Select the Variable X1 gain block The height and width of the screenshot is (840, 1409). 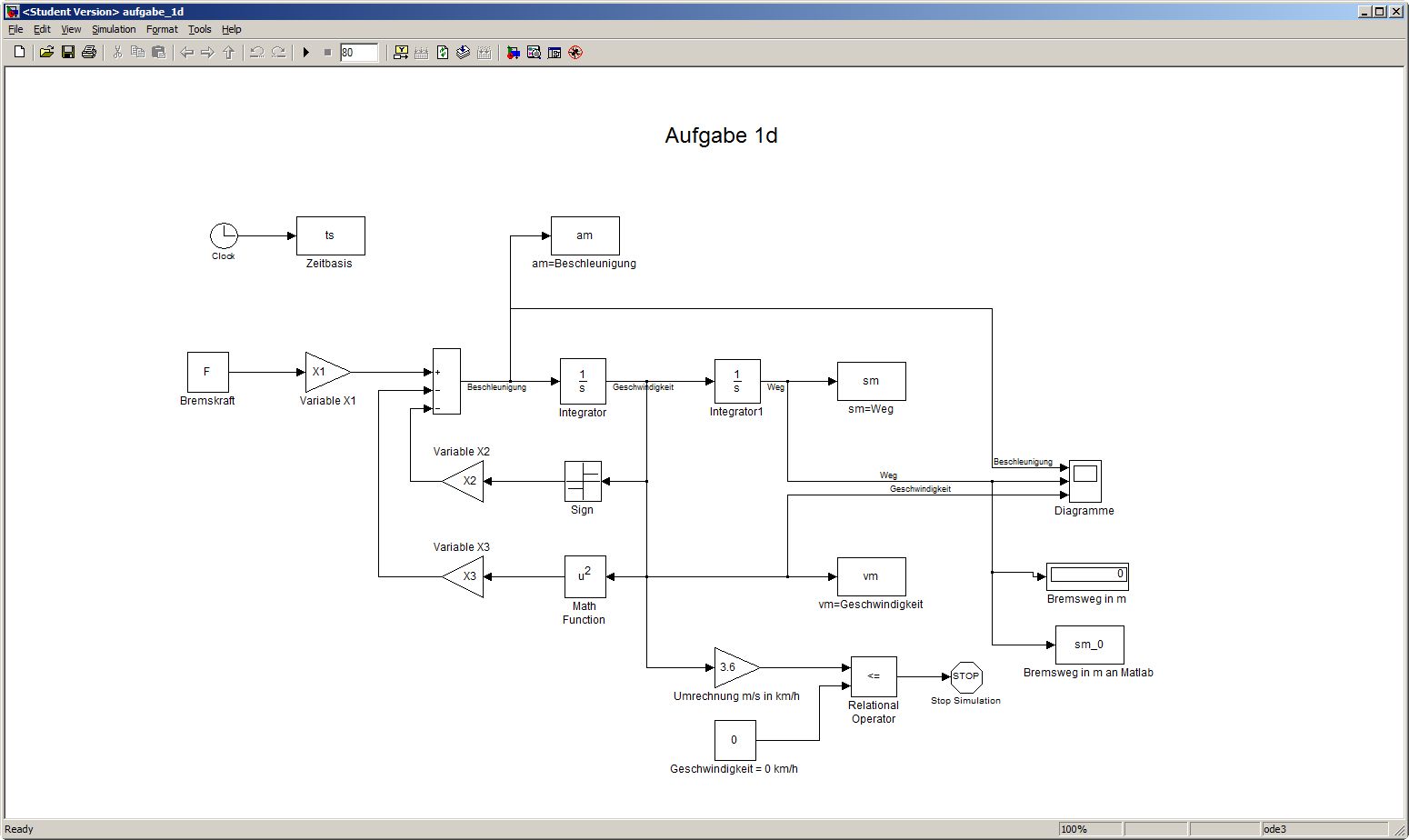pos(325,372)
